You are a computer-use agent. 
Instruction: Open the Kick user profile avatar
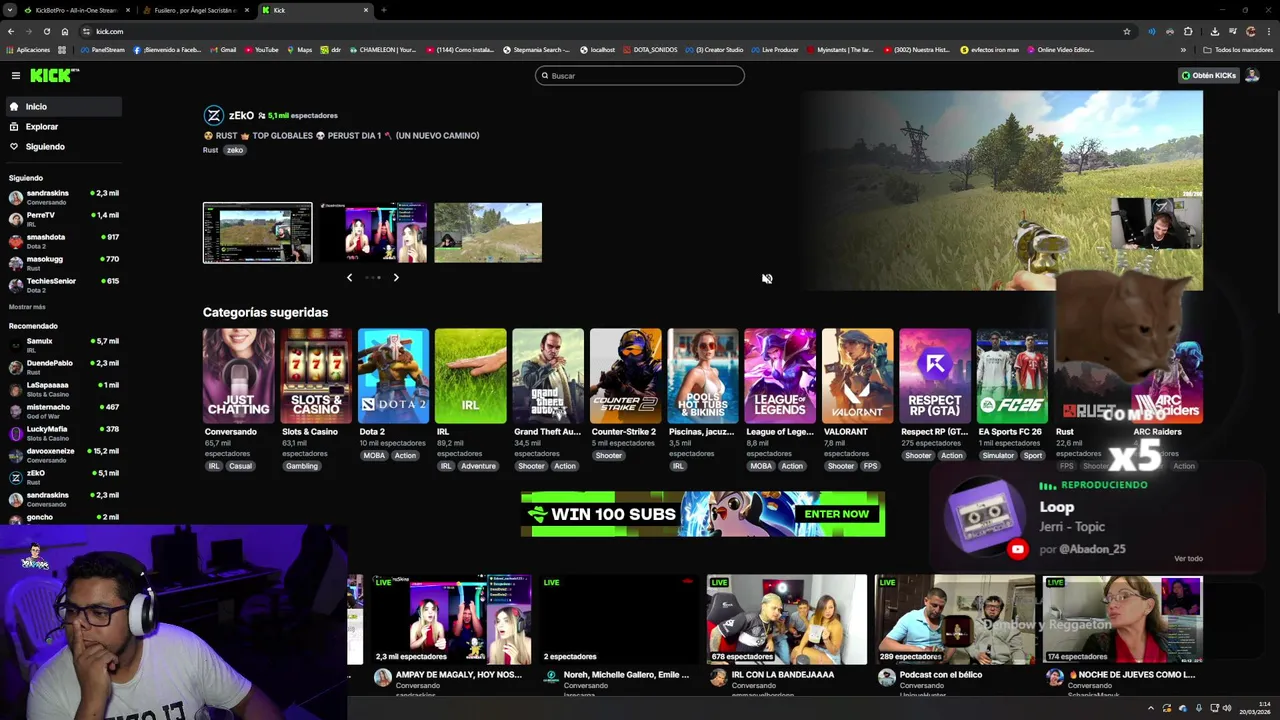1252,75
